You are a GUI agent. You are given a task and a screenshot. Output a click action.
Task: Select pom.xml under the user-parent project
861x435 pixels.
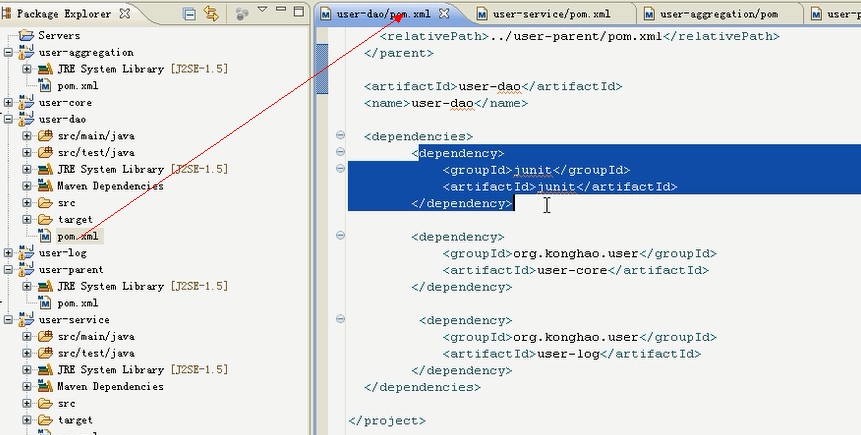(77, 303)
